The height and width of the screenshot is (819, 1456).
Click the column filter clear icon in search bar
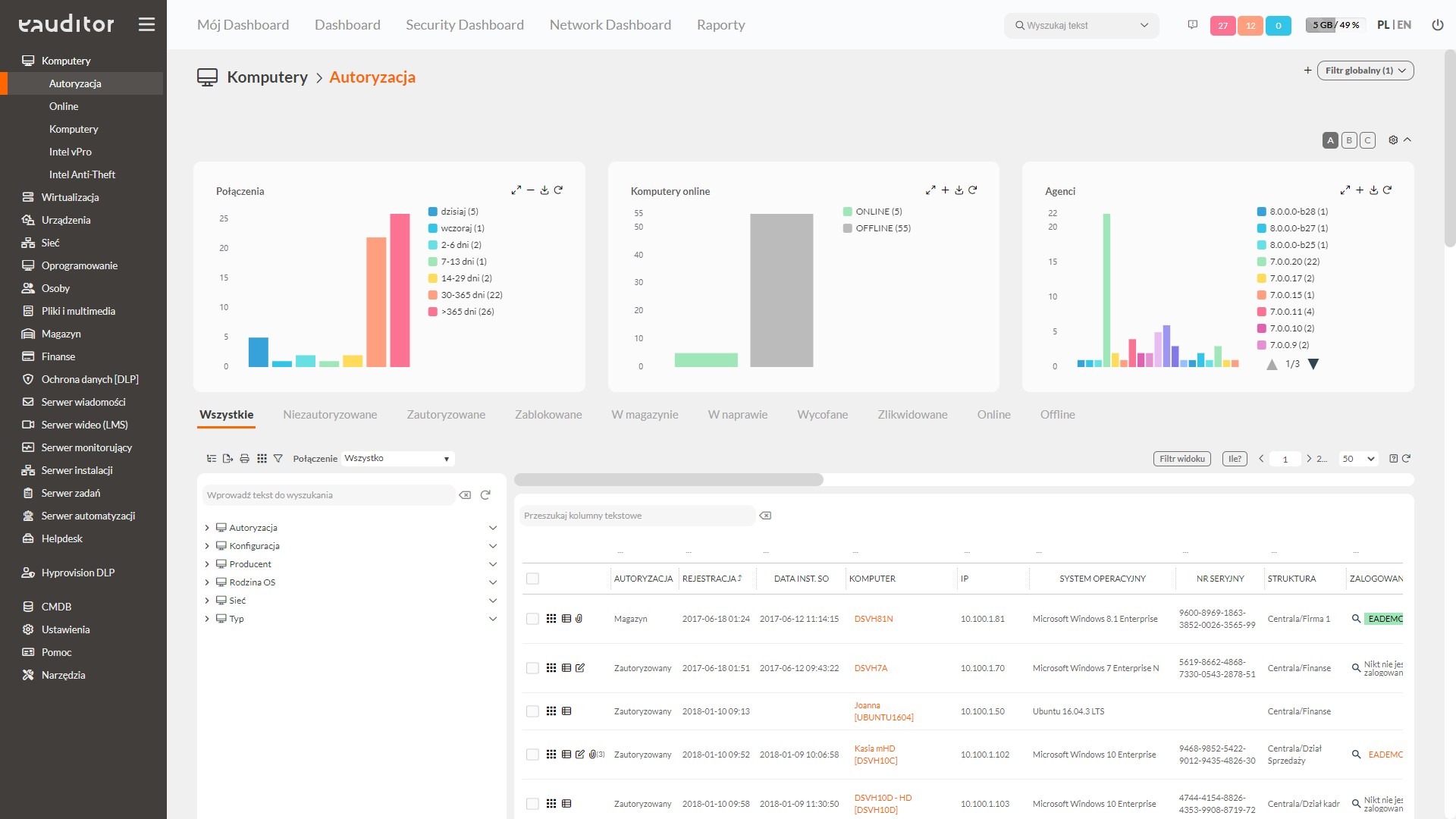click(765, 515)
